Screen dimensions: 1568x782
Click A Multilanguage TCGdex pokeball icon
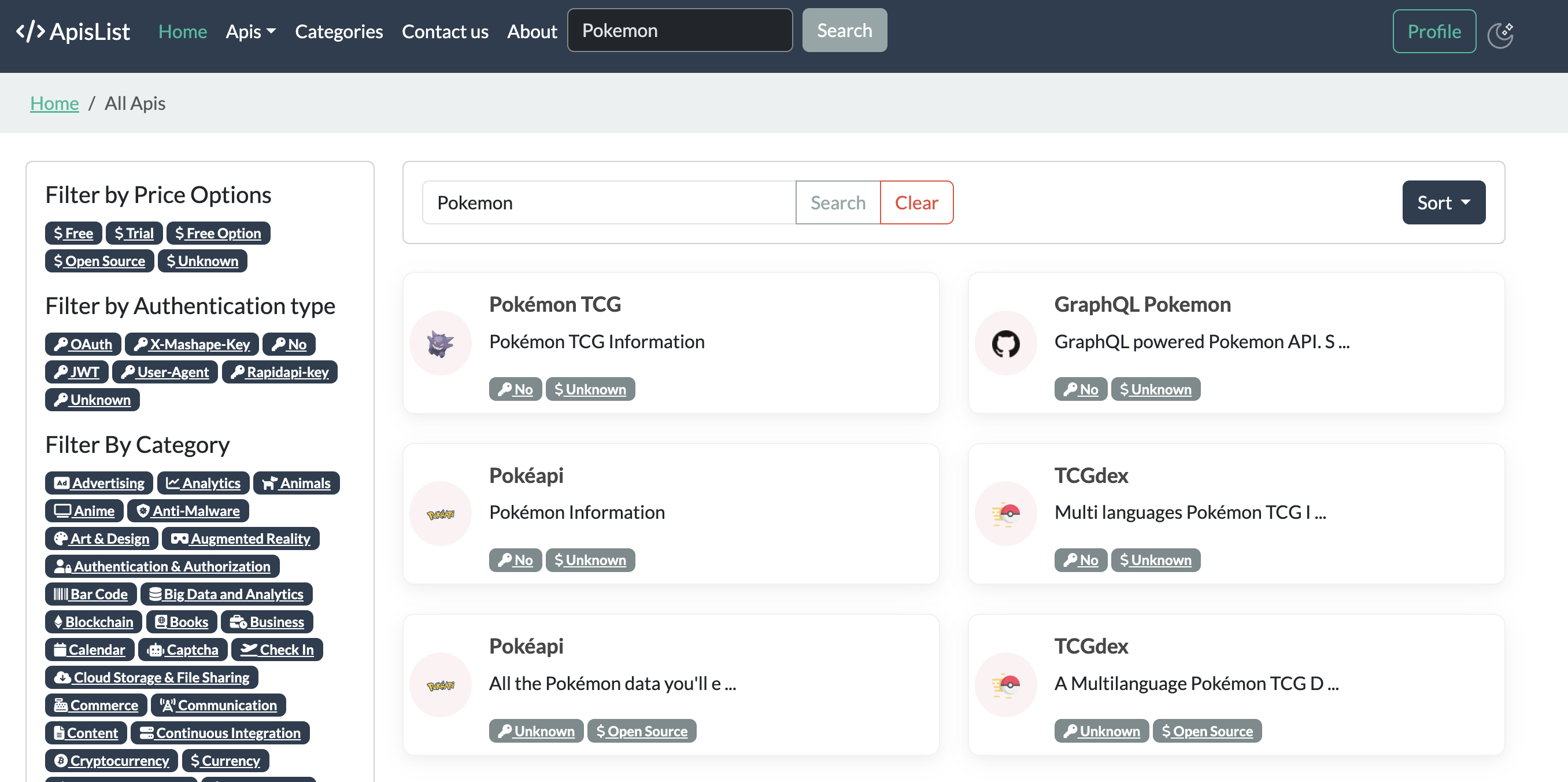[1005, 685]
